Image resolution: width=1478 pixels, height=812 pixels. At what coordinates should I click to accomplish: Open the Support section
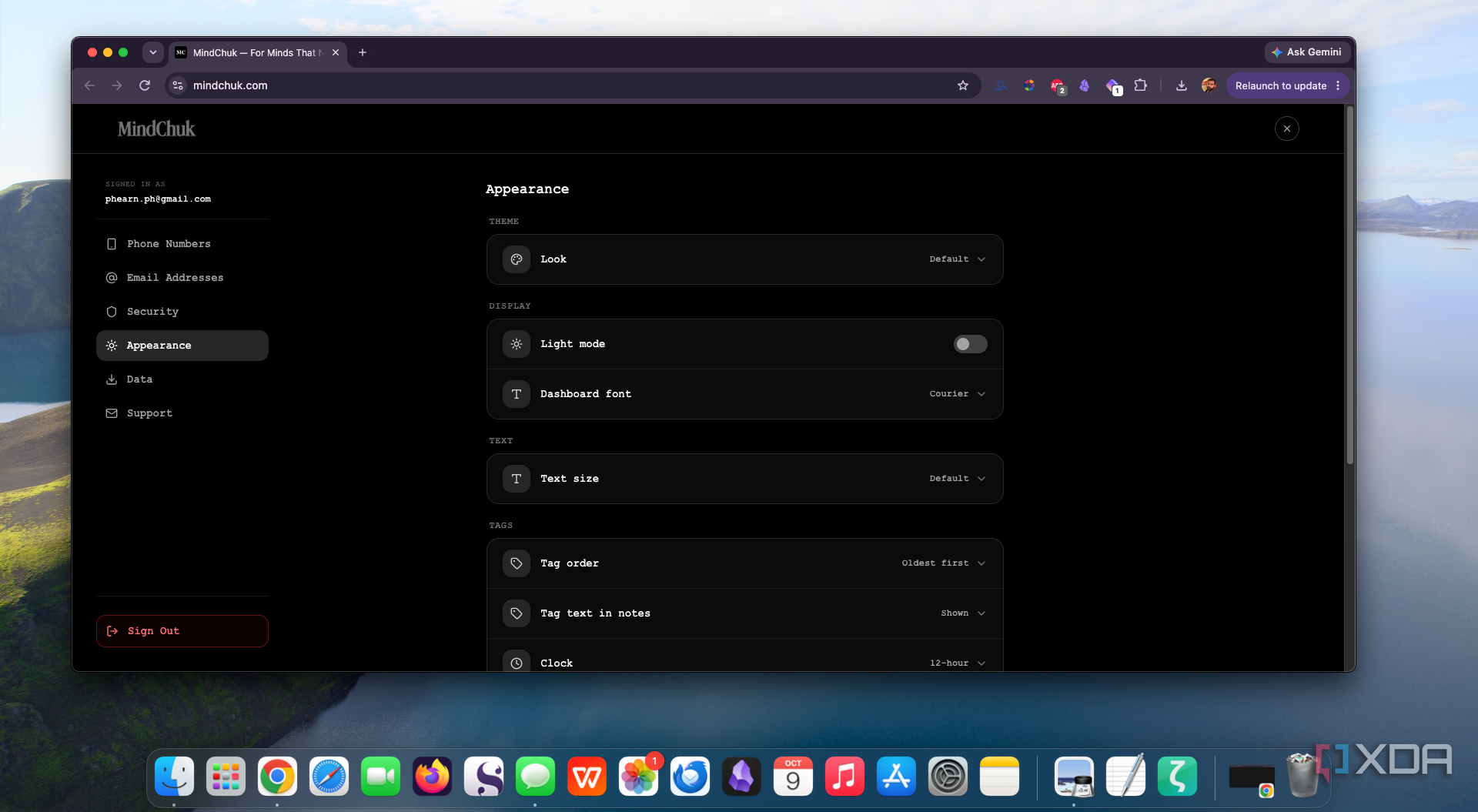point(182,413)
